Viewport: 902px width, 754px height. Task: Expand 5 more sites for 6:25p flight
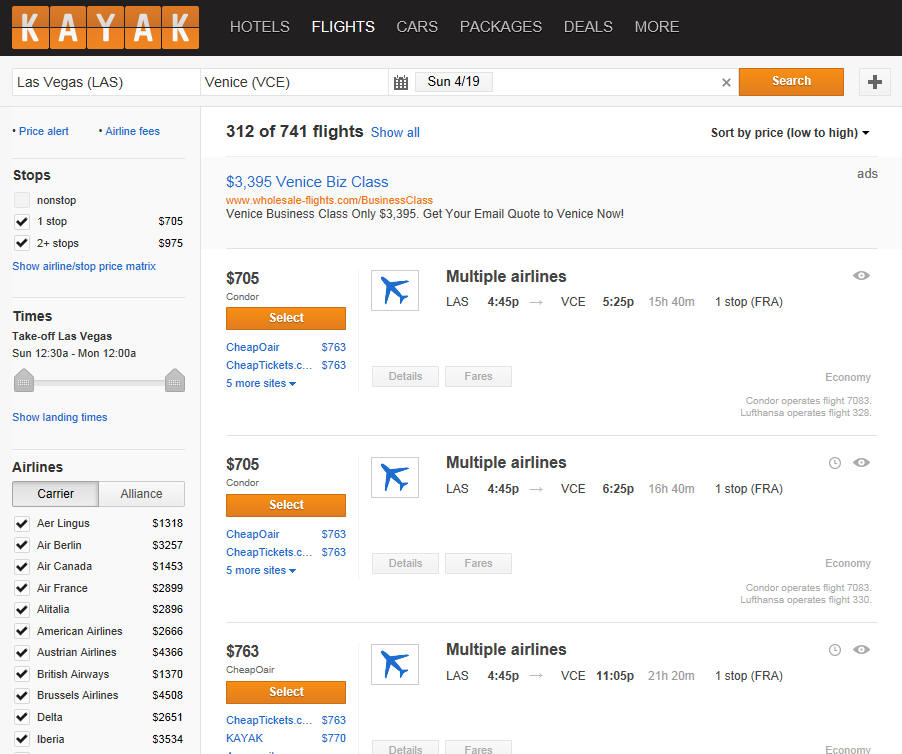[261, 570]
